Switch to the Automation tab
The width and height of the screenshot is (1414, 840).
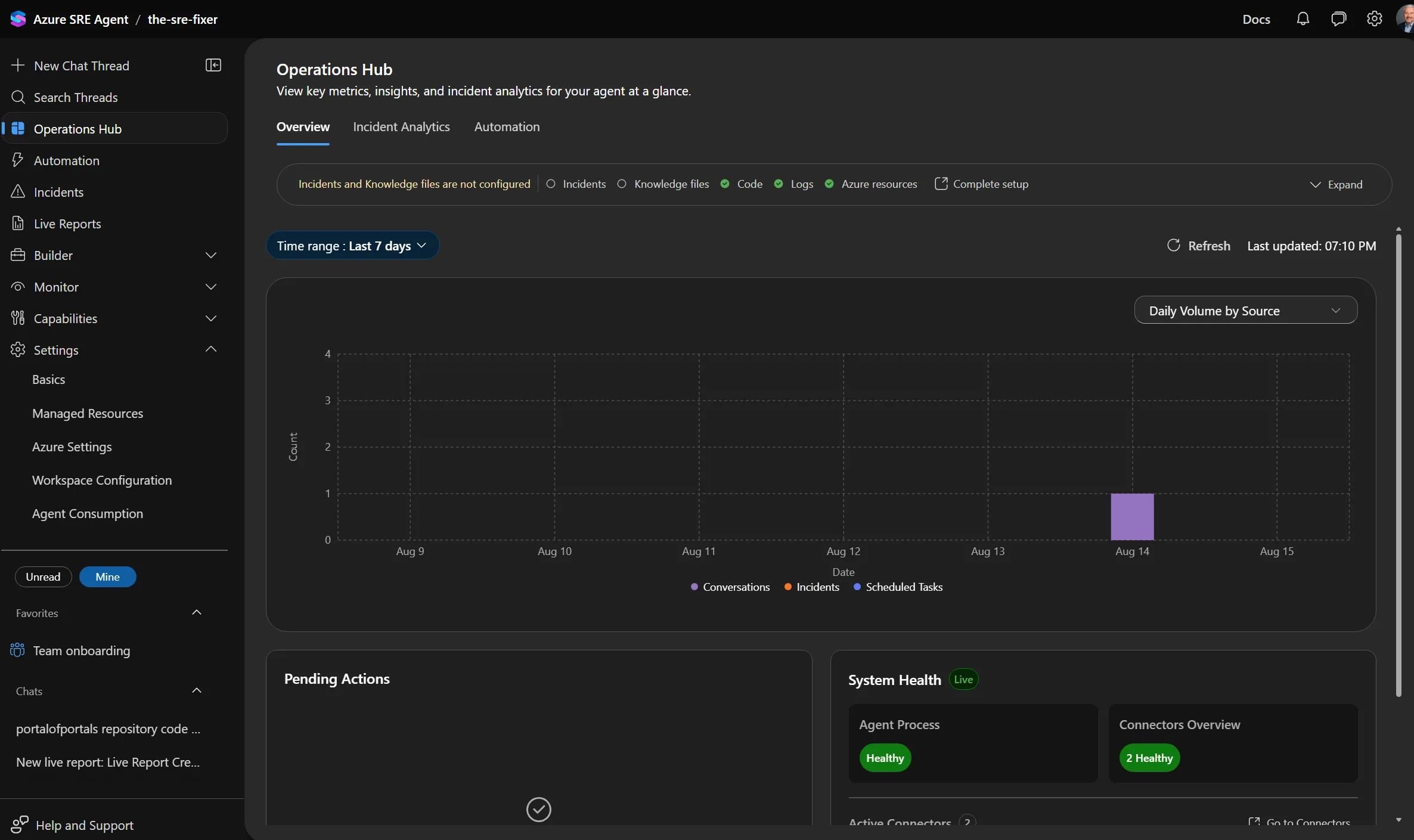(507, 126)
